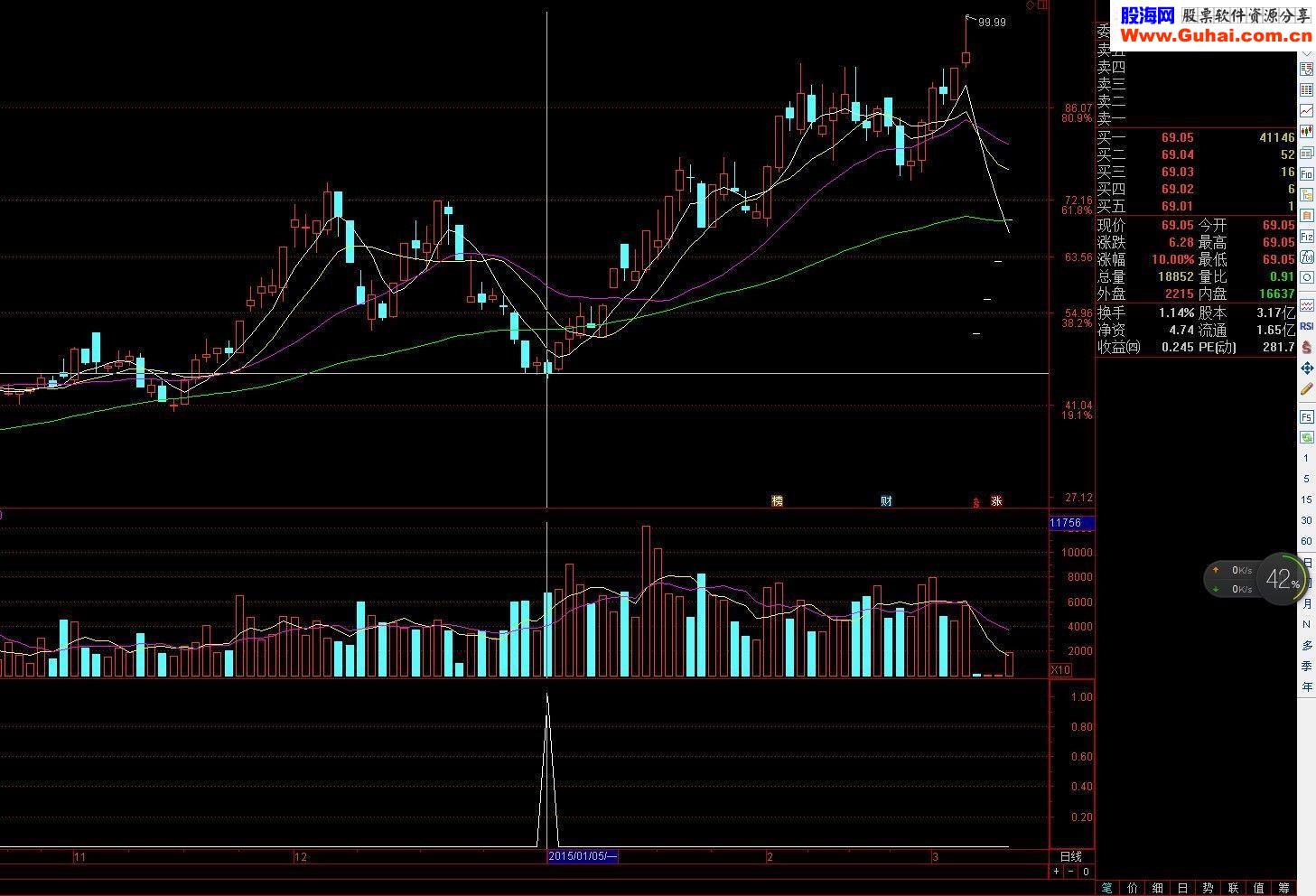Screen dimensions: 1316x896
Task: Click the 42% network monitor widget
Action: (1256, 579)
